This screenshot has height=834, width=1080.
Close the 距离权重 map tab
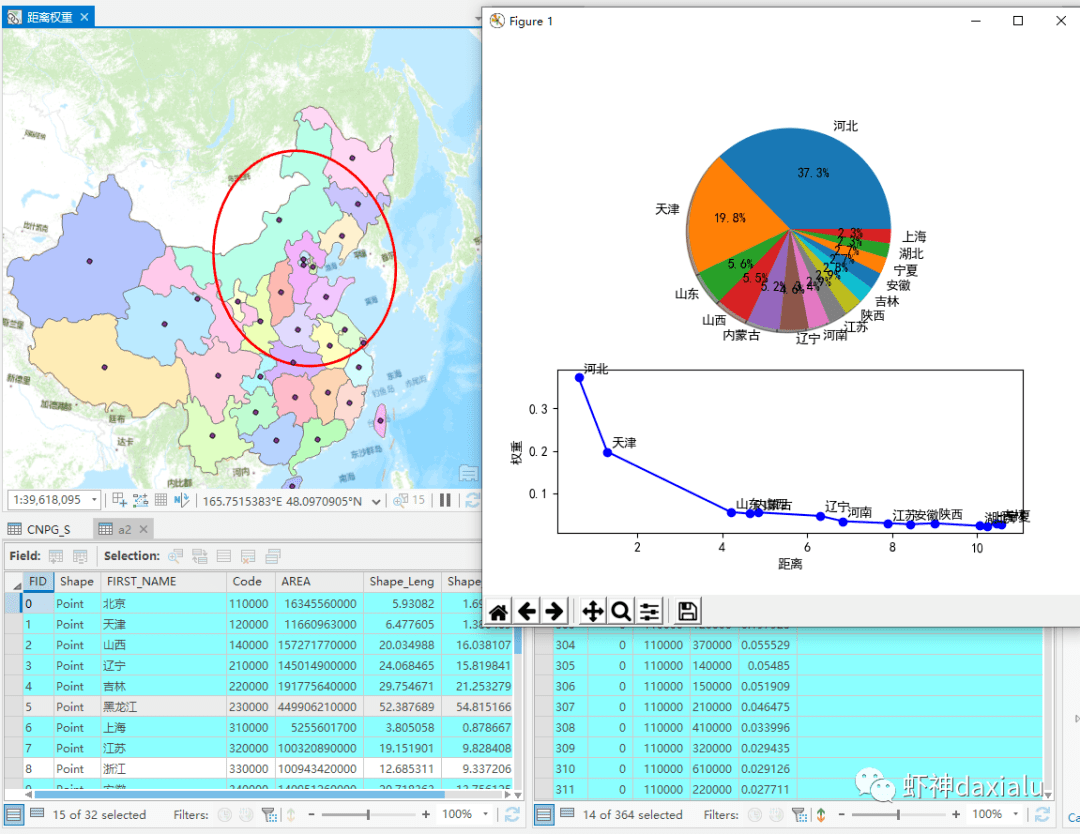pos(84,17)
